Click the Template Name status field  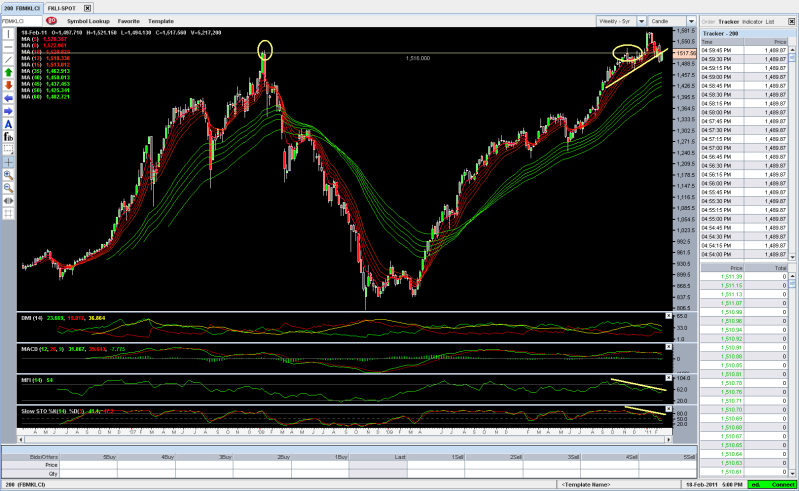pyautogui.click(x=586, y=484)
